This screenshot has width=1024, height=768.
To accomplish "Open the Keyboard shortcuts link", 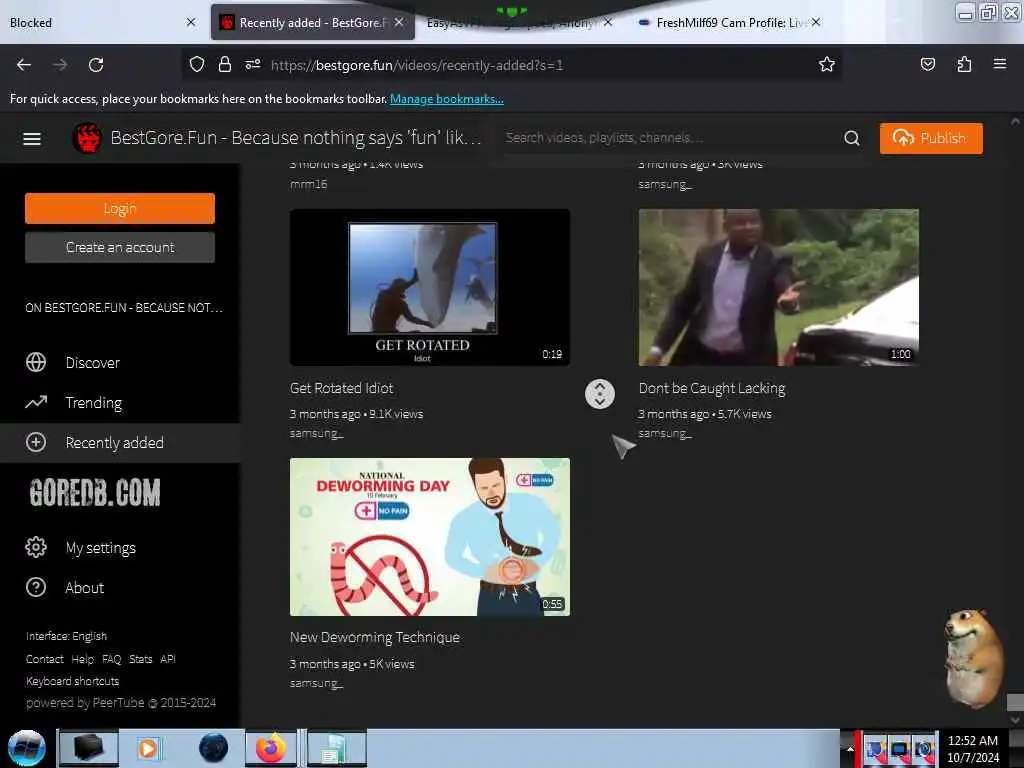I will 72,681.
